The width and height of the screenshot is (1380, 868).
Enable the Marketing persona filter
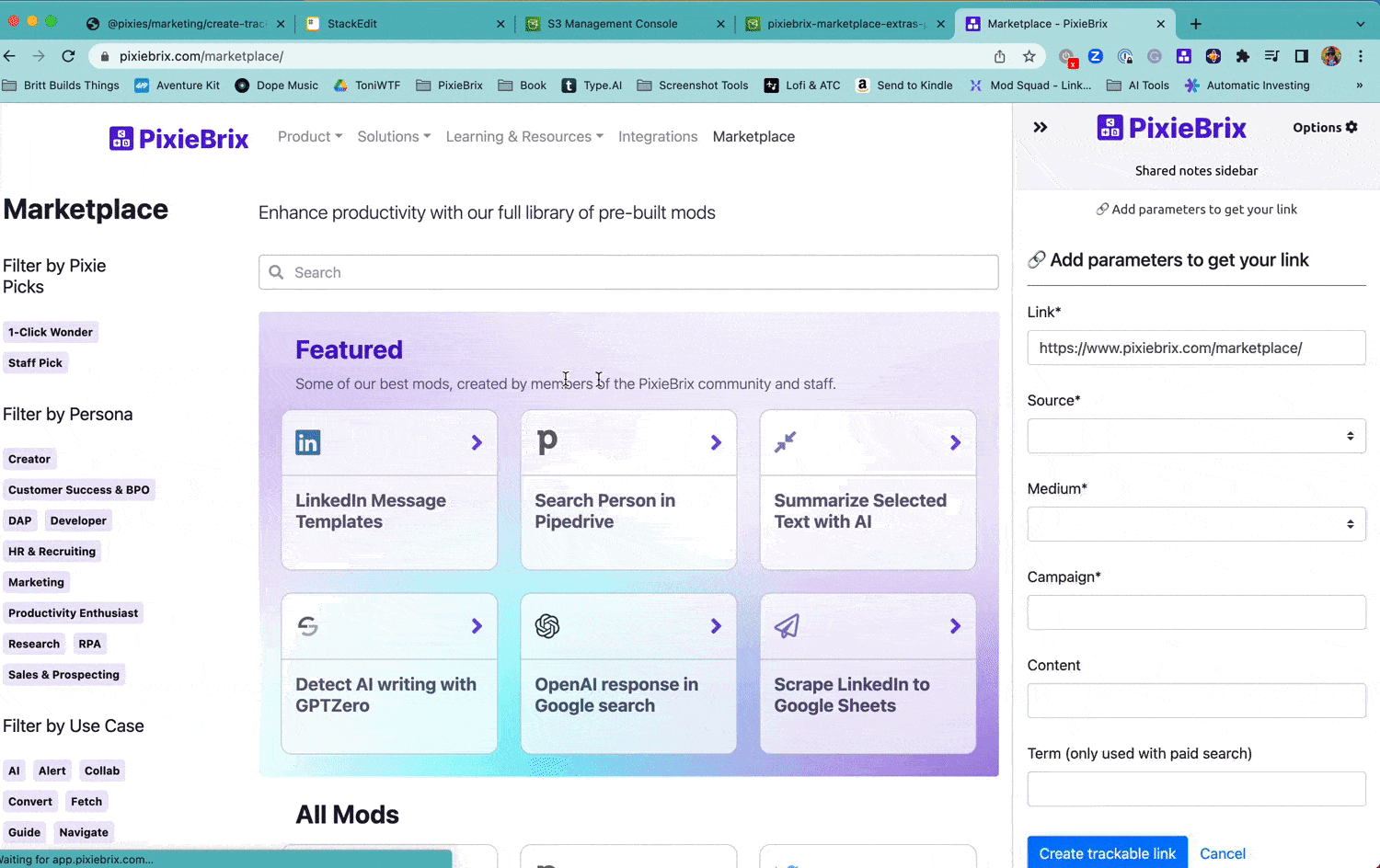(37, 582)
